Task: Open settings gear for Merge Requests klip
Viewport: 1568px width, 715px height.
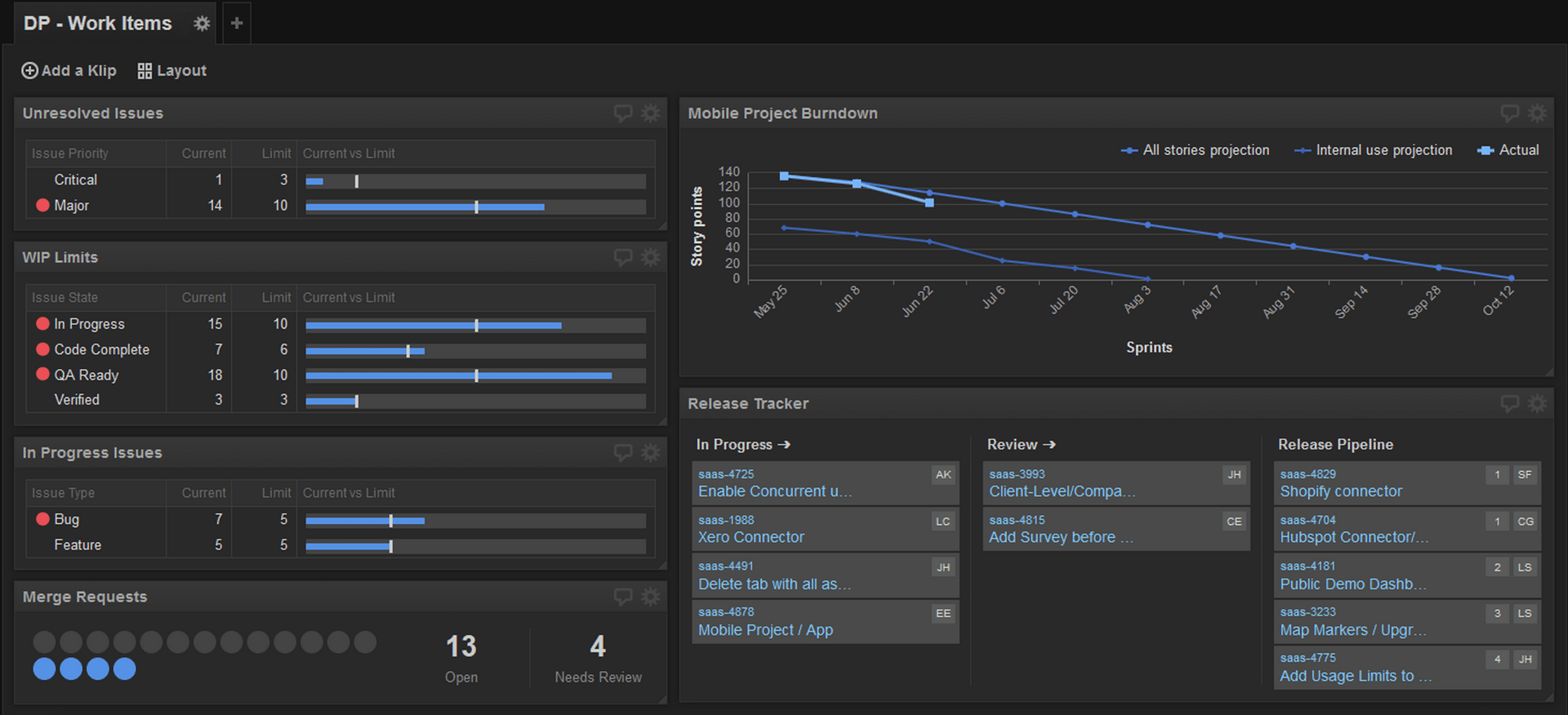Action: [x=650, y=597]
